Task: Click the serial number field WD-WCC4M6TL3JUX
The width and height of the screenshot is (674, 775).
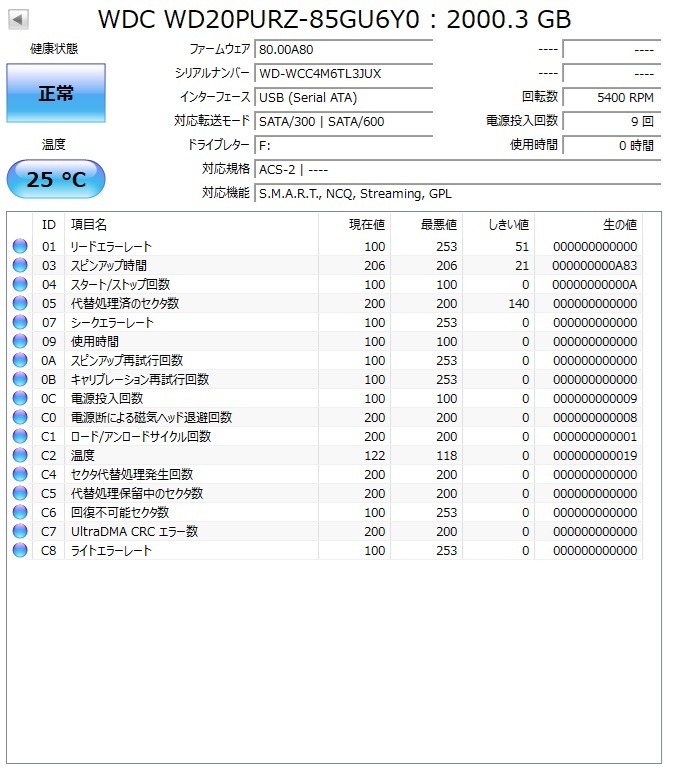Action: (x=344, y=74)
